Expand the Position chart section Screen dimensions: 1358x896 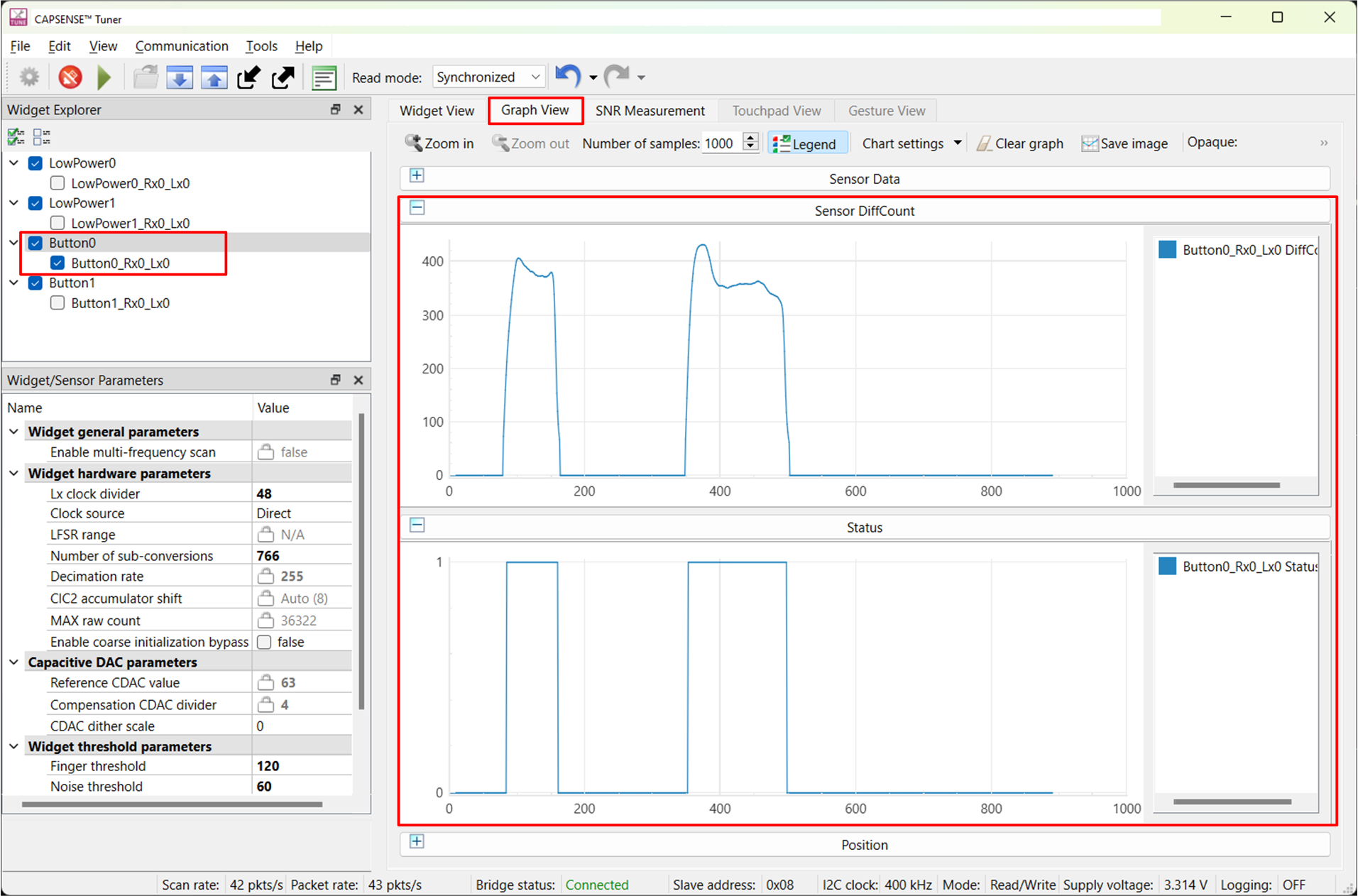tap(417, 841)
